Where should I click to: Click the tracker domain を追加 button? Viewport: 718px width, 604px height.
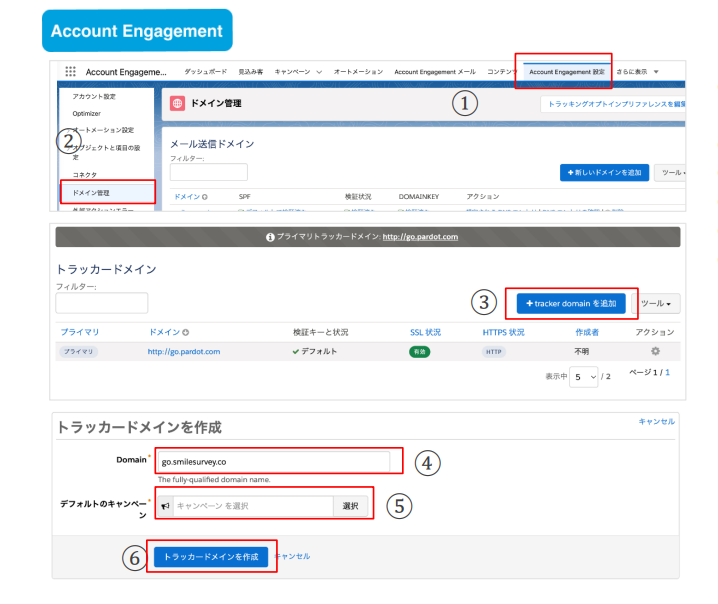click(571, 304)
